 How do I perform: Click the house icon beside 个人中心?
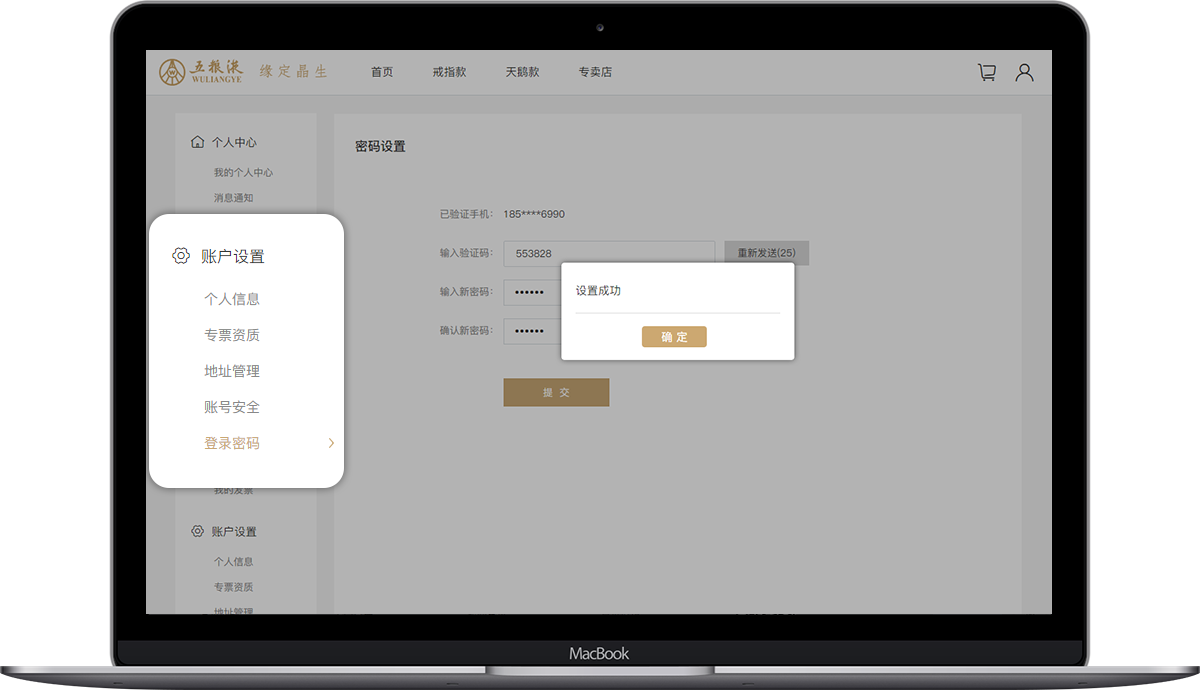click(x=198, y=142)
